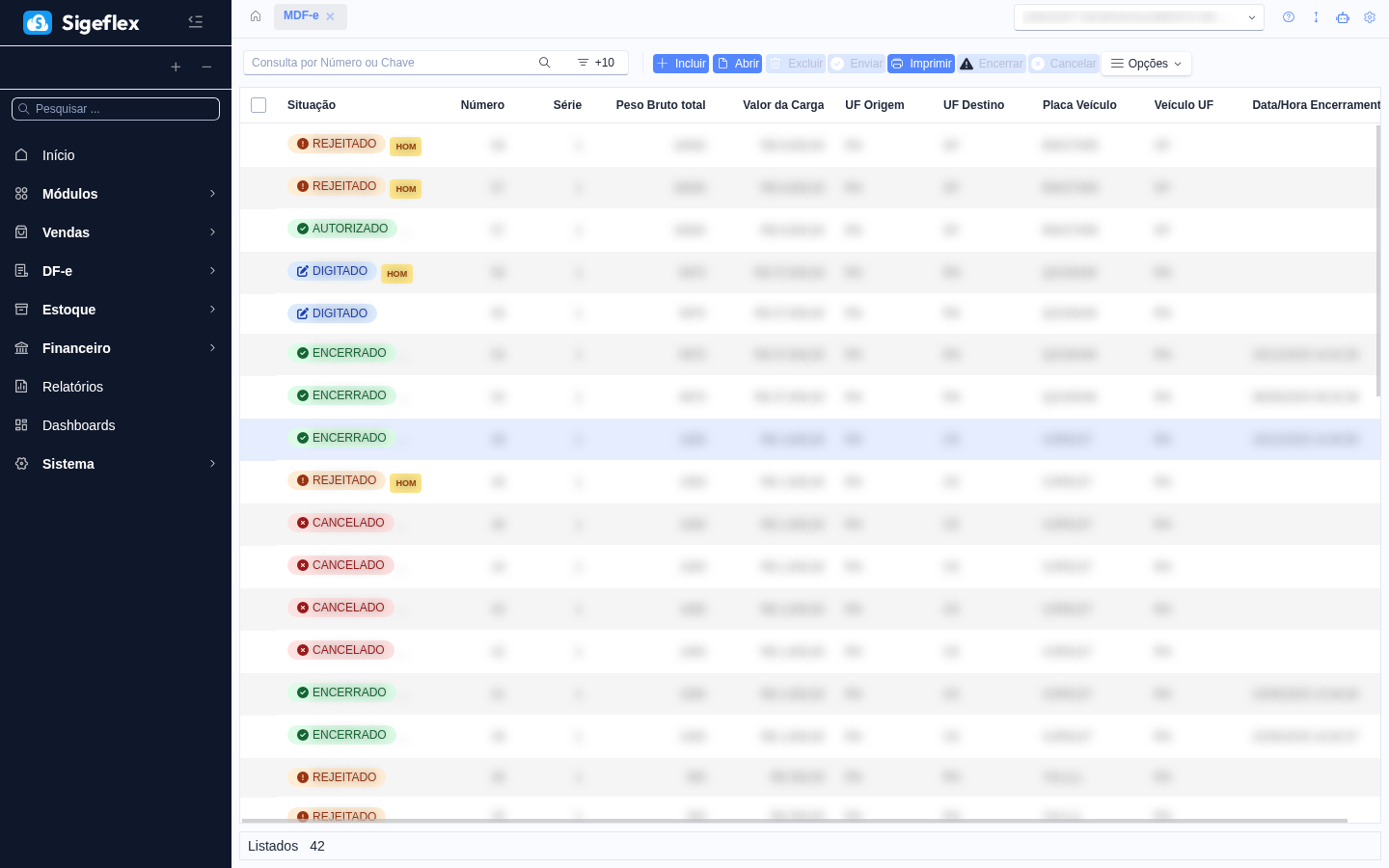Image resolution: width=1389 pixels, height=868 pixels.
Task: Expand the DF-e sidebar menu
Action: 116,271
